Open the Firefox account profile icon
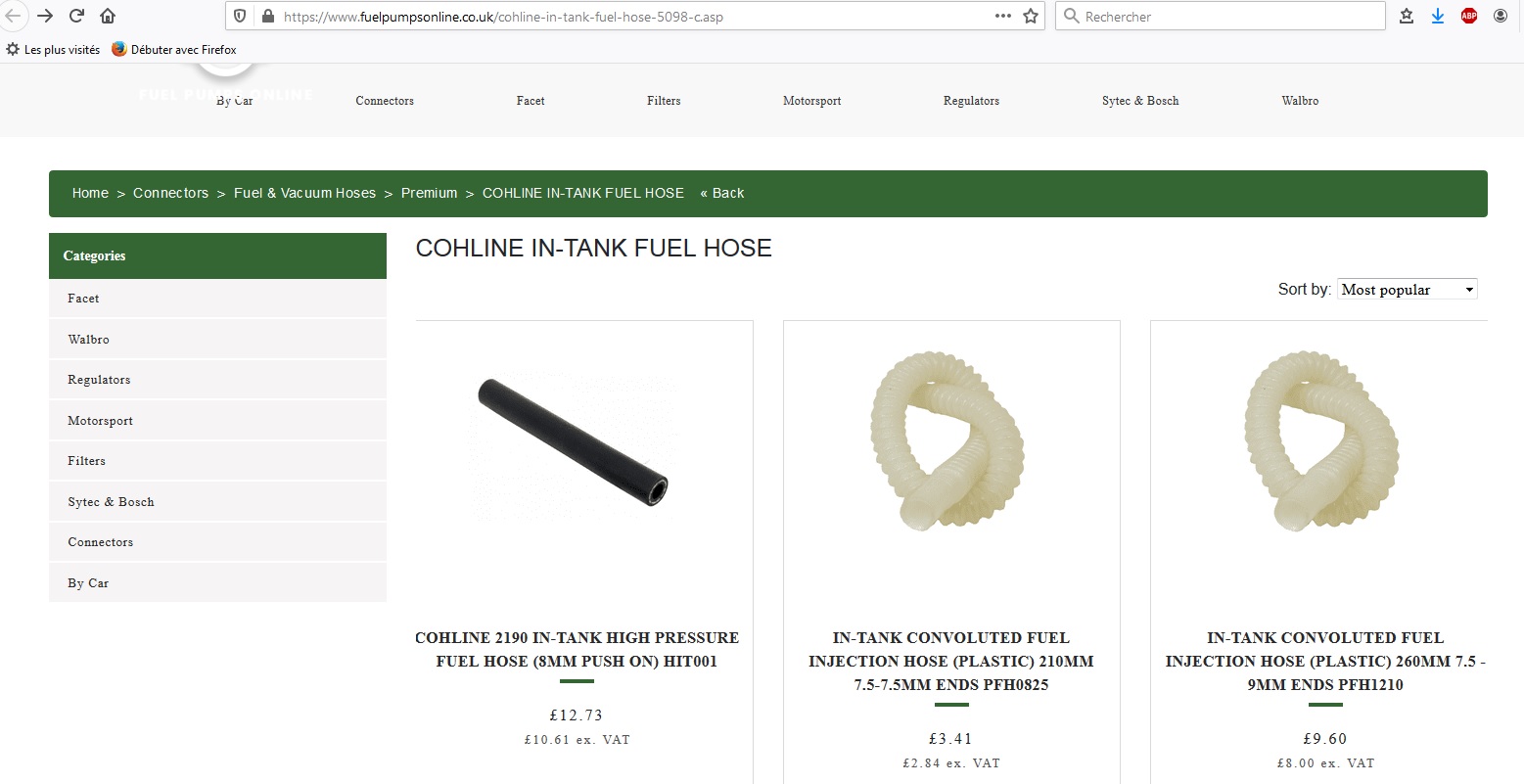Screen dimensions: 1524x784 tap(1501, 16)
